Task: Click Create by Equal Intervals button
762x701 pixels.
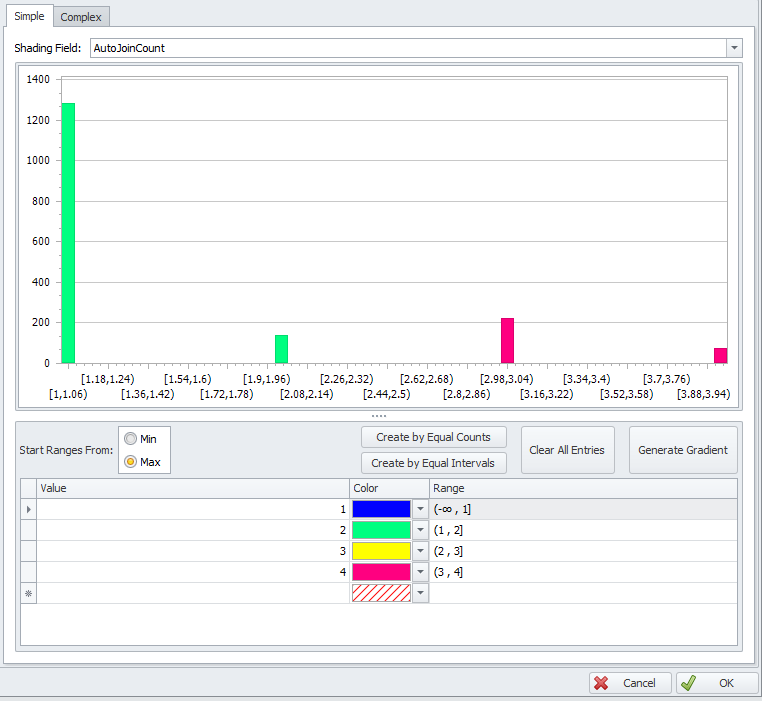Action: click(x=433, y=463)
